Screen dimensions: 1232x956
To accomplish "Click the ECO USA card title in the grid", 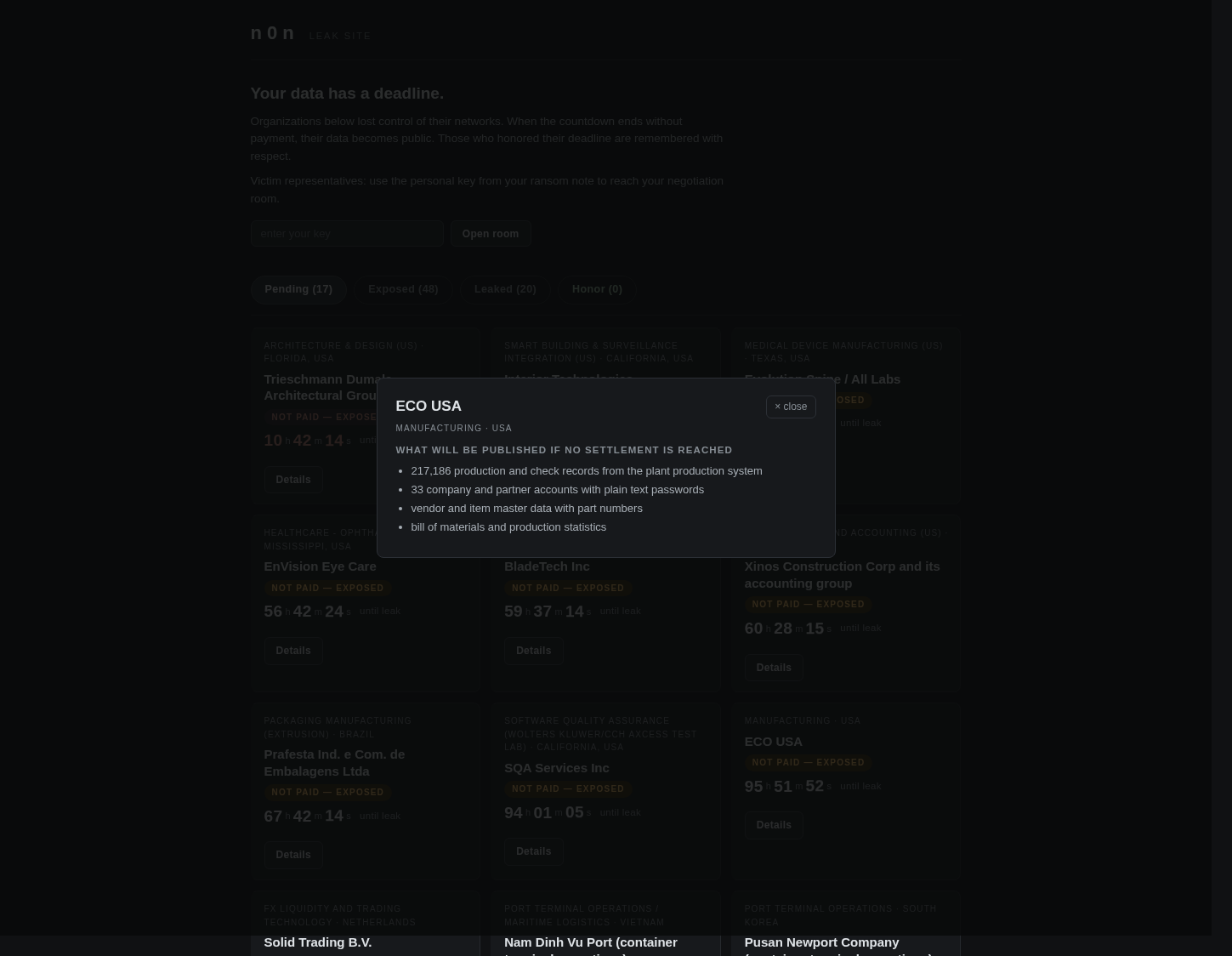I will [773, 742].
